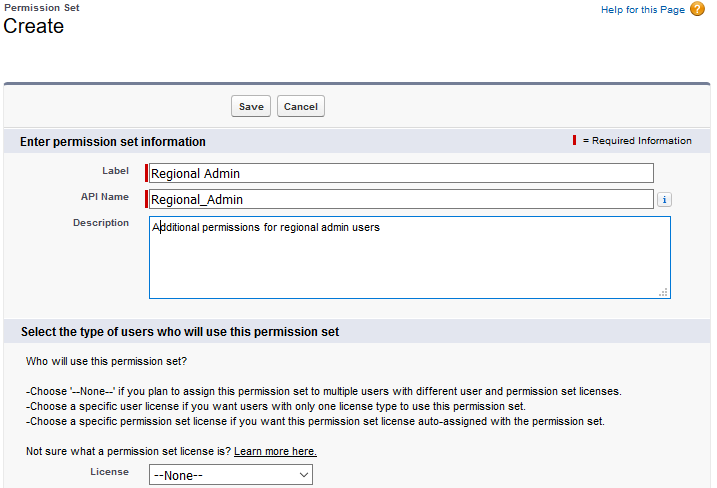Click the Permission Set text above Create
The height and width of the screenshot is (488, 717).
42,7
